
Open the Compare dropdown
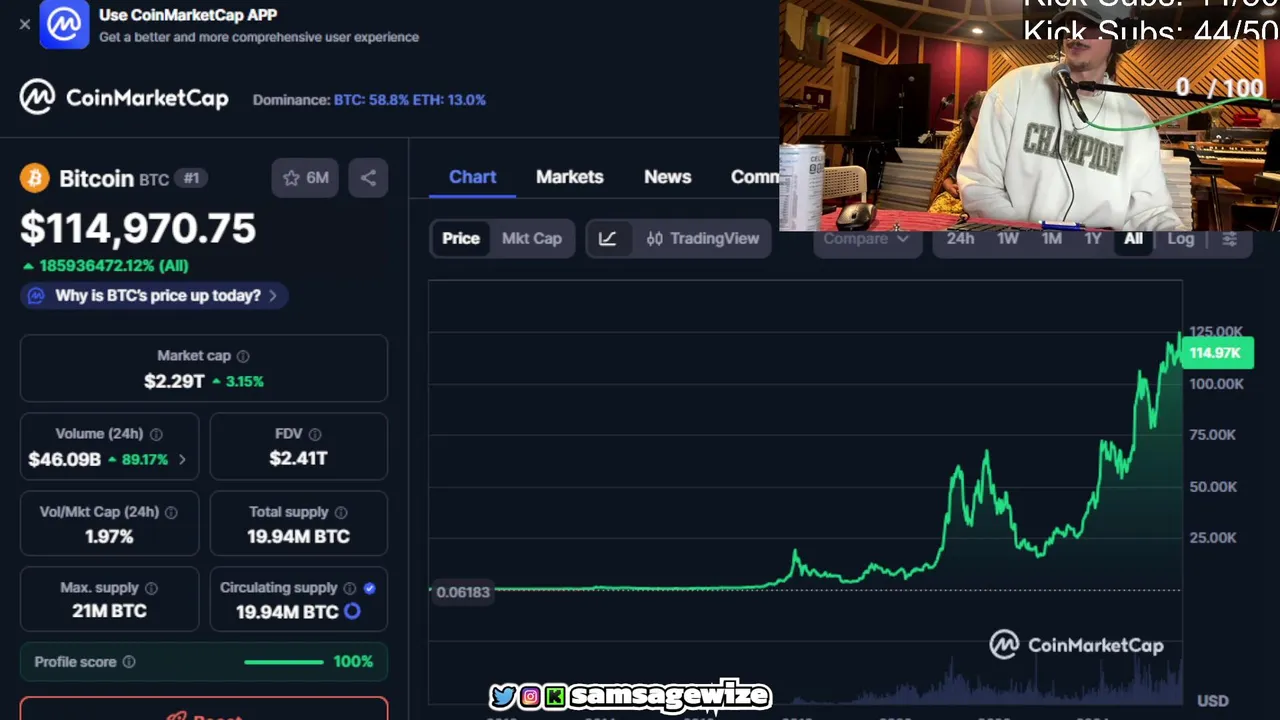pyautogui.click(x=867, y=239)
